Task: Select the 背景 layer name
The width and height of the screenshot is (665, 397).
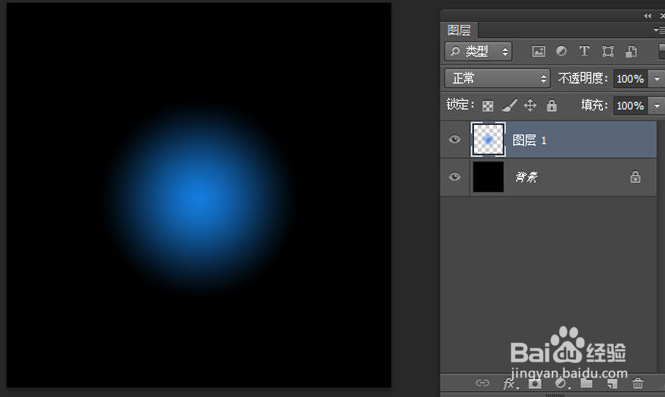Action: [x=526, y=177]
